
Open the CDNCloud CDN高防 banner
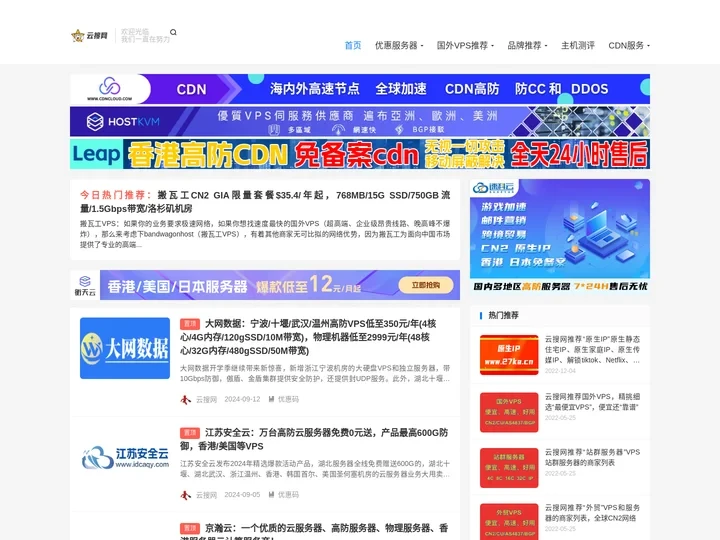[360, 89]
